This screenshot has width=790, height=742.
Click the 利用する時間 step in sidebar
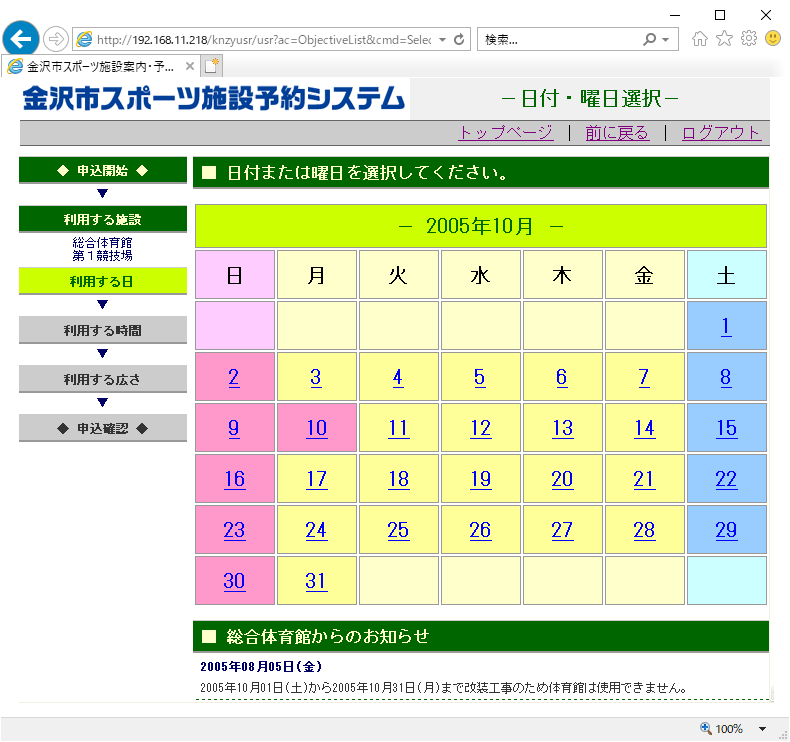[x=103, y=330]
